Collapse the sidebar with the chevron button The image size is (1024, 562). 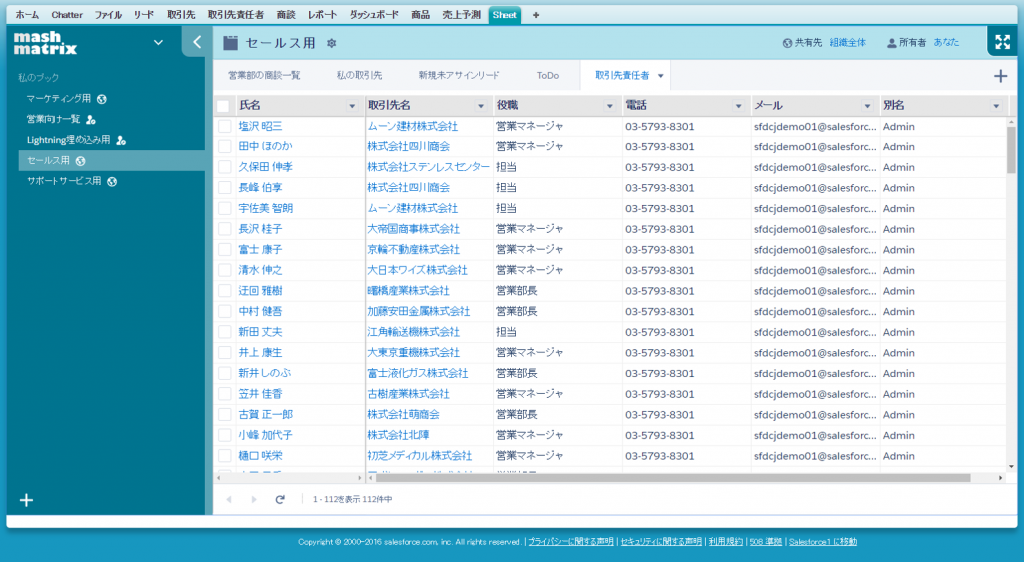pos(197,42)
